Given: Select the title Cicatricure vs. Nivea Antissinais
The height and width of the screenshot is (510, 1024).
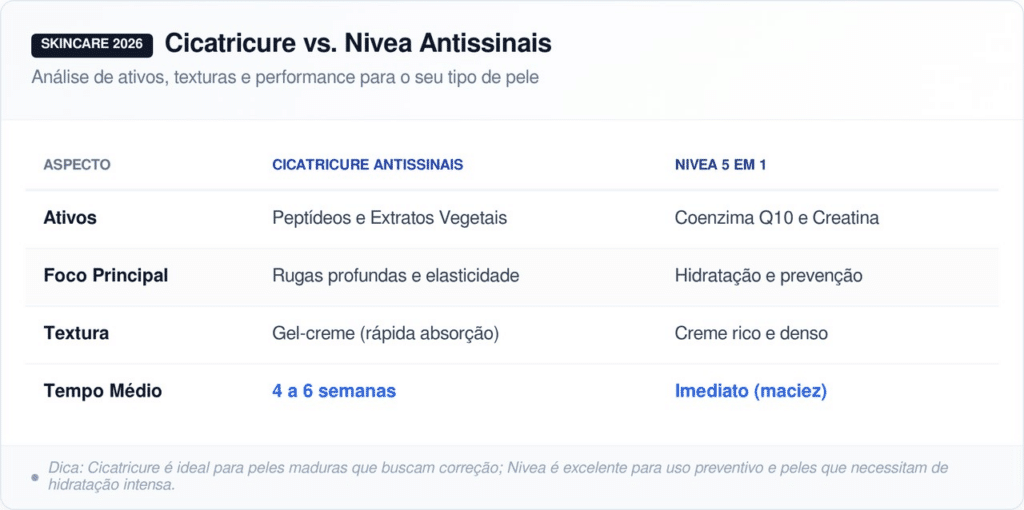Looking at the screenshot, I should (x=358, y=44).
